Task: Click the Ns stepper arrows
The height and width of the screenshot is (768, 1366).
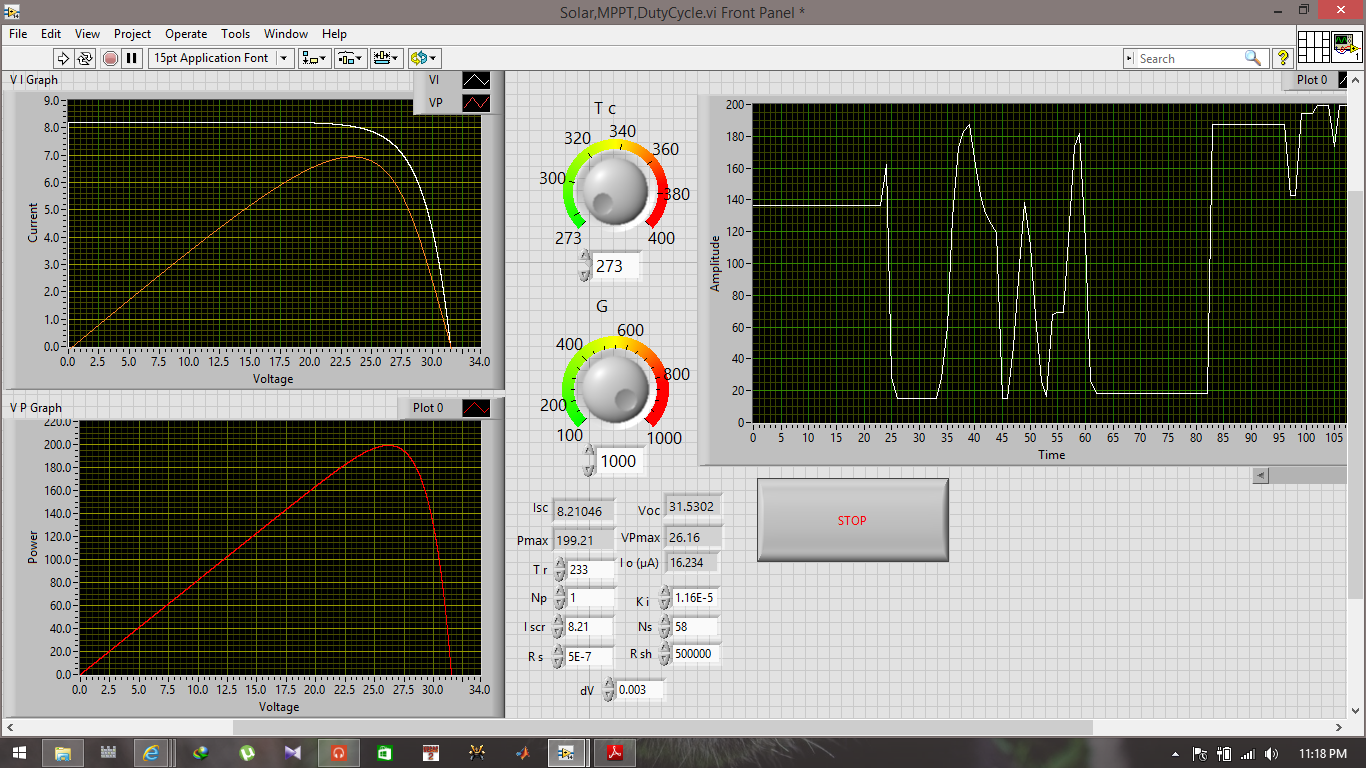Action: tap(665, 627)
